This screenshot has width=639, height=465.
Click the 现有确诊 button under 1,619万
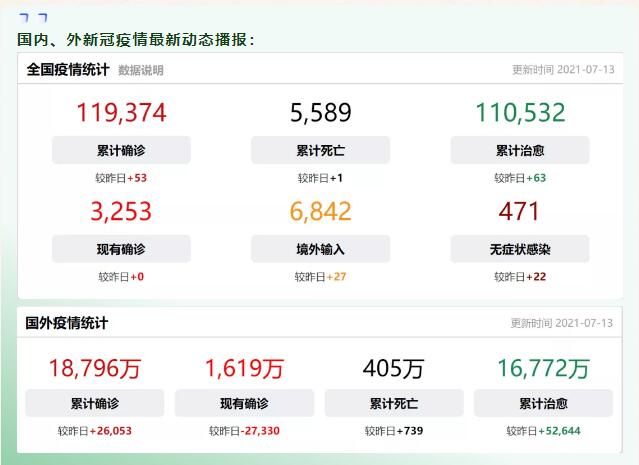(244, 404)
